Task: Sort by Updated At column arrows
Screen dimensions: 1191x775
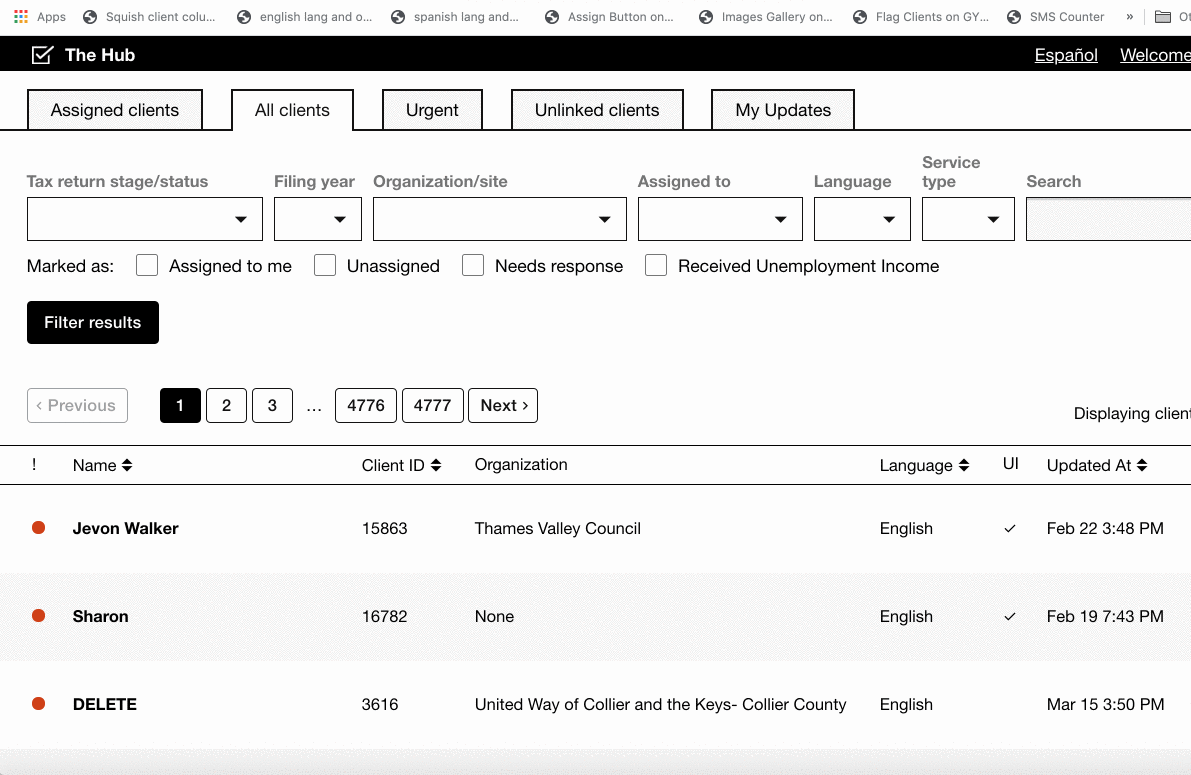Action: coord(1142,466)
